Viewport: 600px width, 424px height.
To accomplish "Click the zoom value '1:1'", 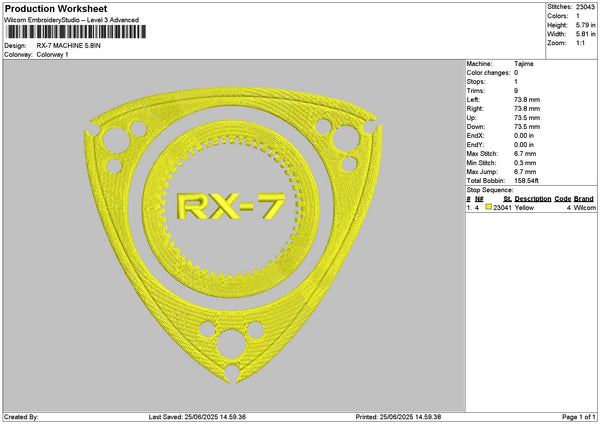I will tap(580, 43).
